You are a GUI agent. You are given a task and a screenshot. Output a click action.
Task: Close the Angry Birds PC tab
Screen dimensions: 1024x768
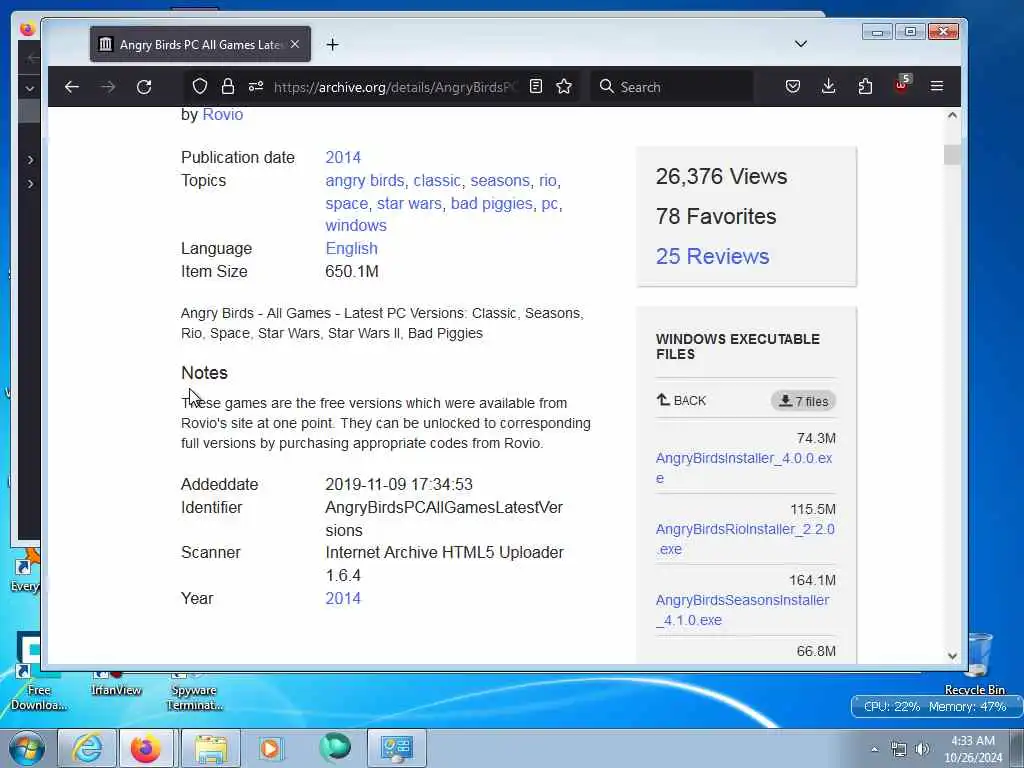point(295,44)
